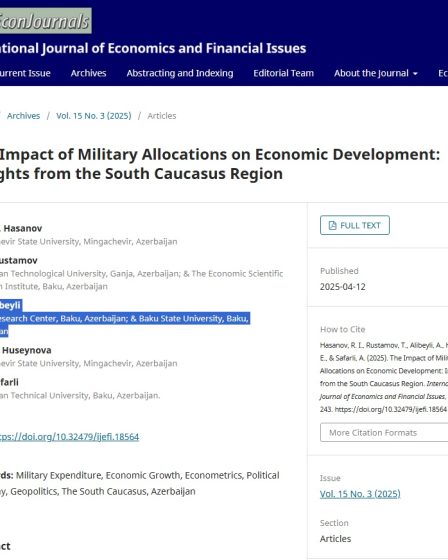The width and height of the screenshot is (448, 560).
Task: Open Vol. 15 No. 3 issue link in sidebar
Action: click(360, 494)
